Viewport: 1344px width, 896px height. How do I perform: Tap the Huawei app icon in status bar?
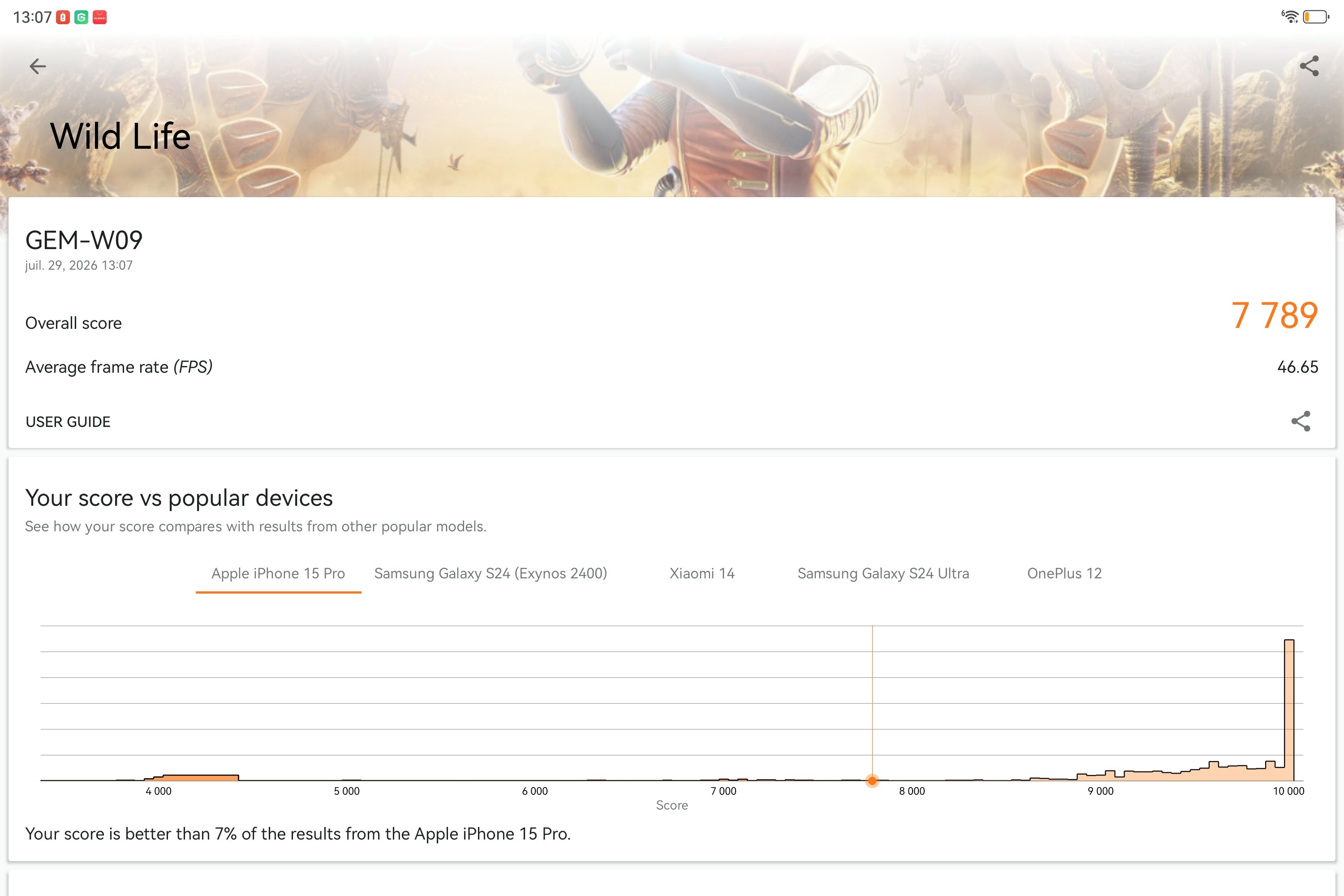pos(99,18)
